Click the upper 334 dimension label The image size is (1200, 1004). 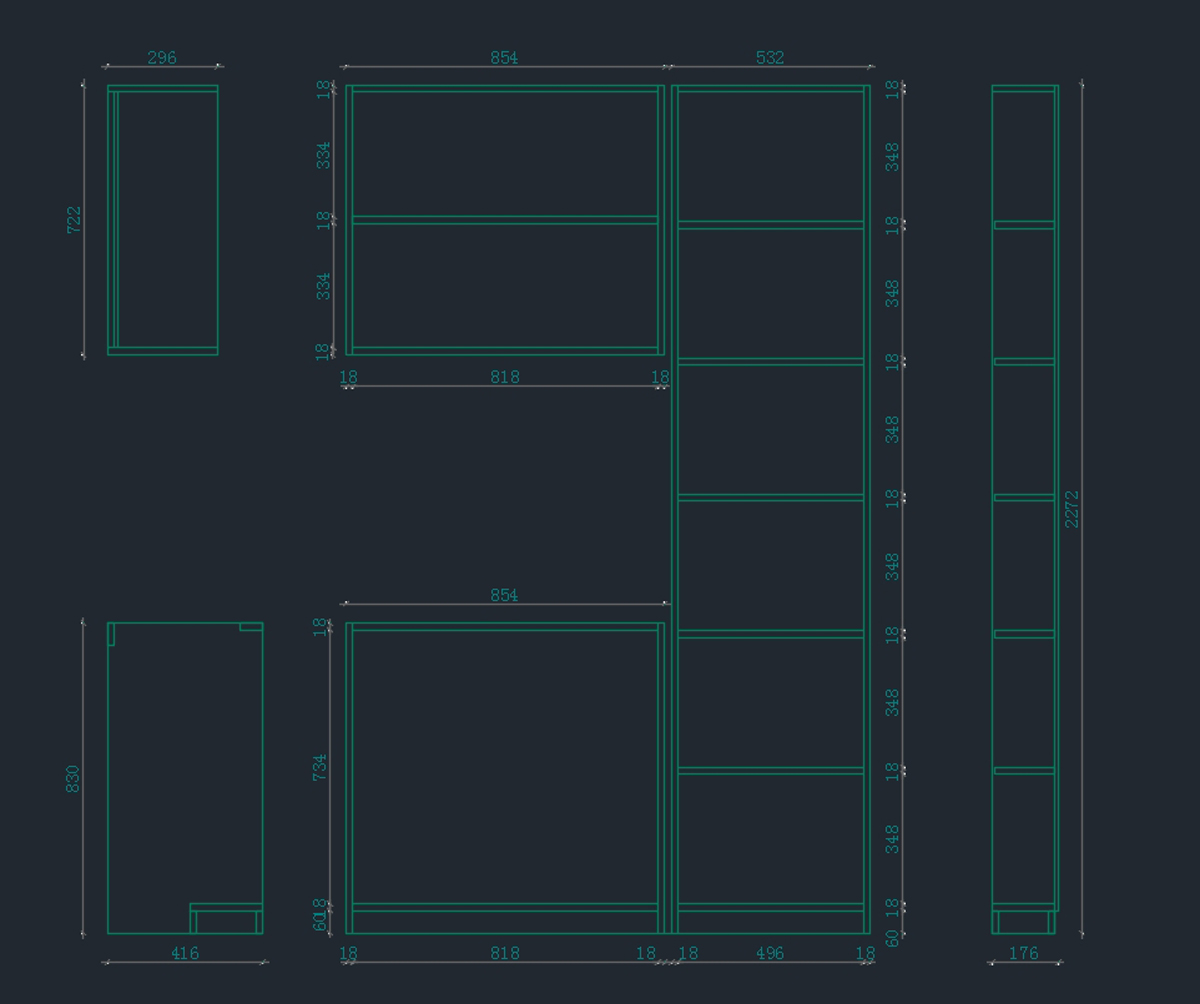(324, 155)
